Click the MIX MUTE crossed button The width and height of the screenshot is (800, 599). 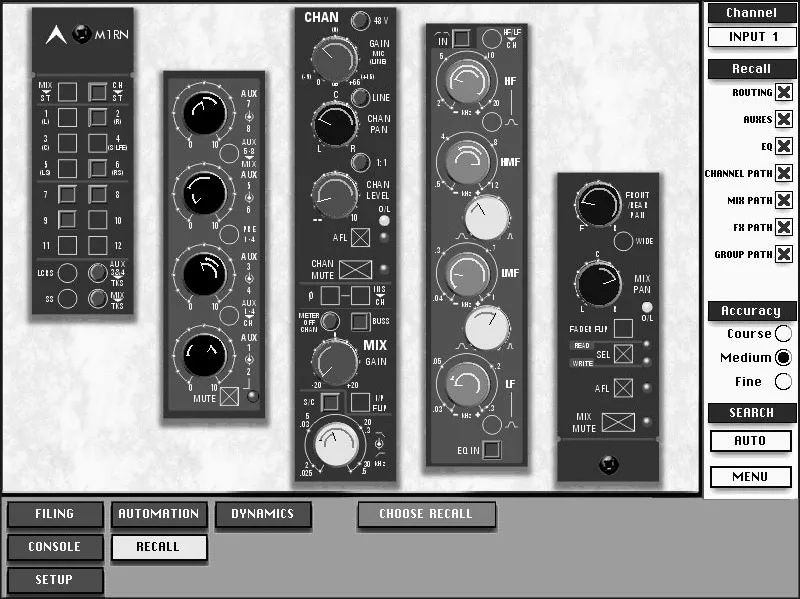point(618,422)
